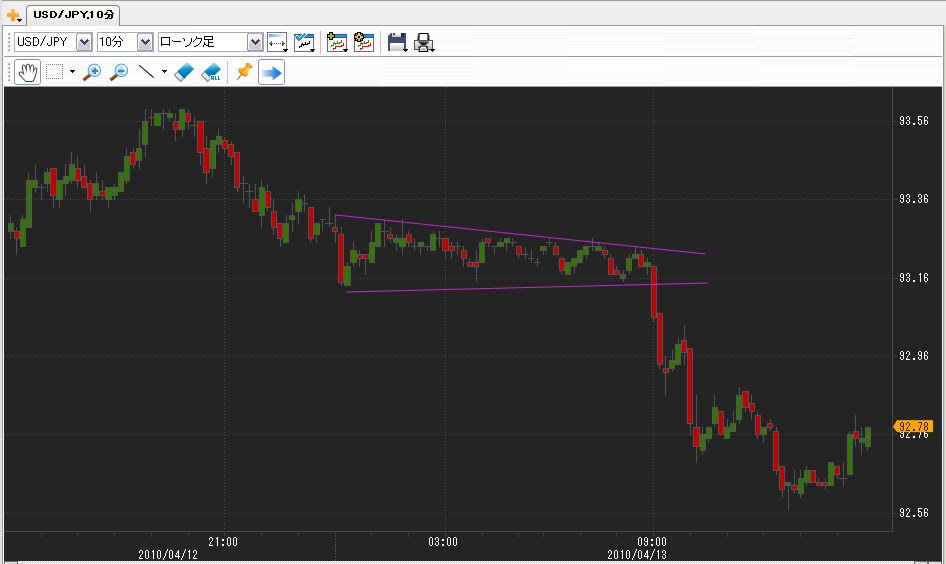
Task: Click the printer icon
Action: click(424, 42)
